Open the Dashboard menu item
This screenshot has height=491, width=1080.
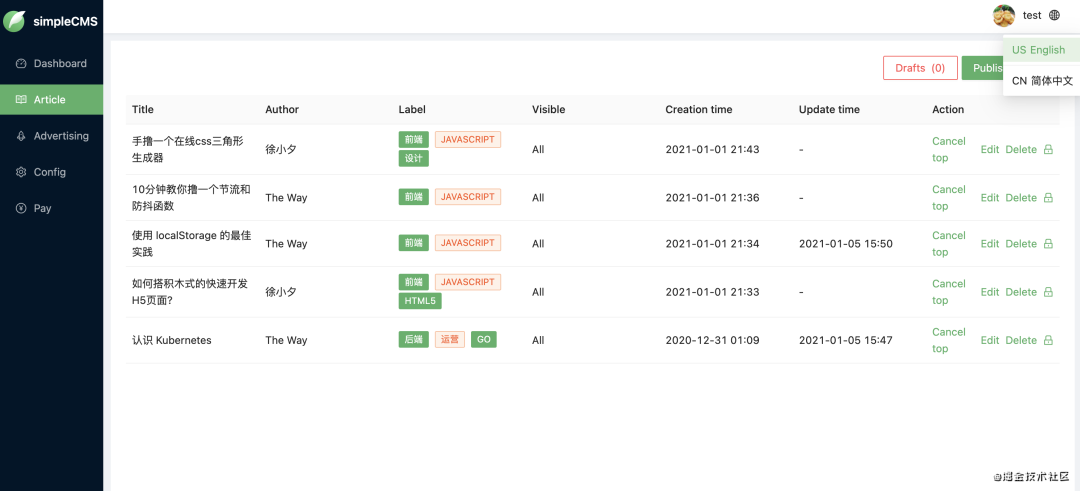click(52, 63)
